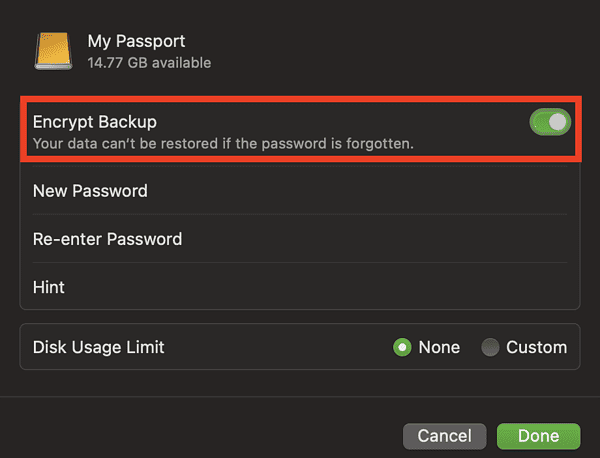Click the Hint label text

[49, 287]
